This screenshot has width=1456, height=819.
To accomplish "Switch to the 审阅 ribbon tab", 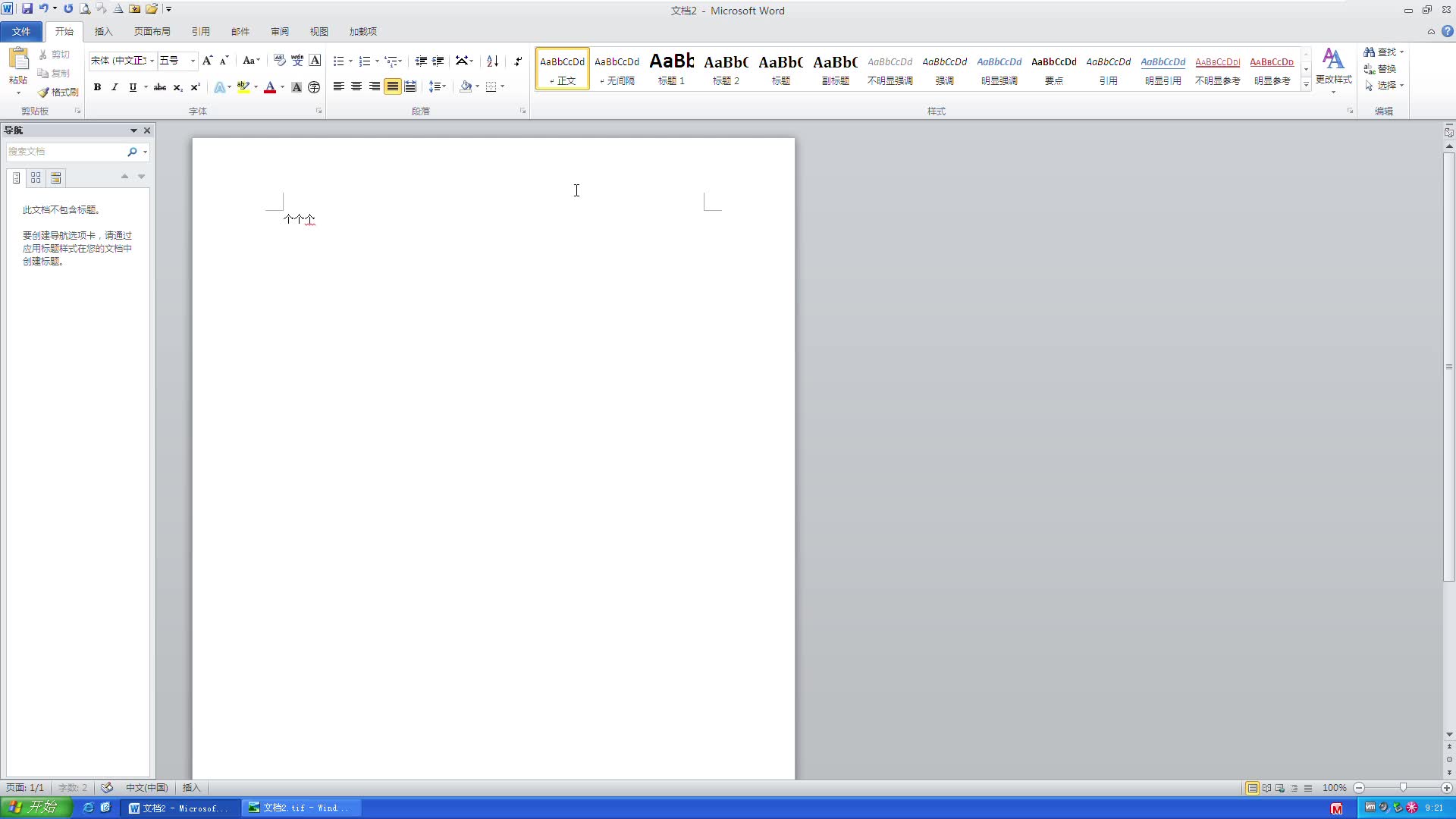I will (x=279, y=31).
